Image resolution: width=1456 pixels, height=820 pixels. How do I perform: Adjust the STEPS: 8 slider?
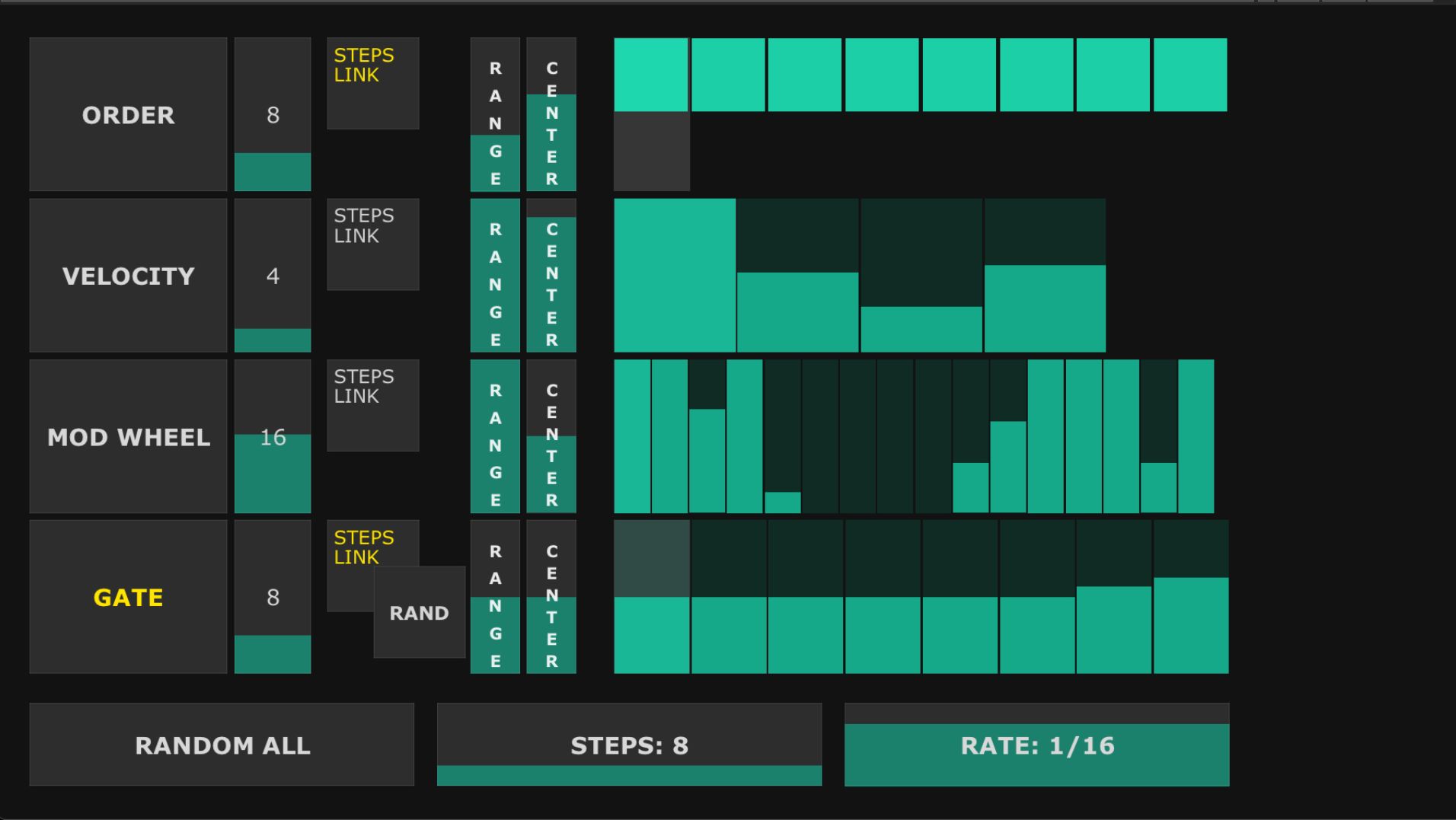628,746
